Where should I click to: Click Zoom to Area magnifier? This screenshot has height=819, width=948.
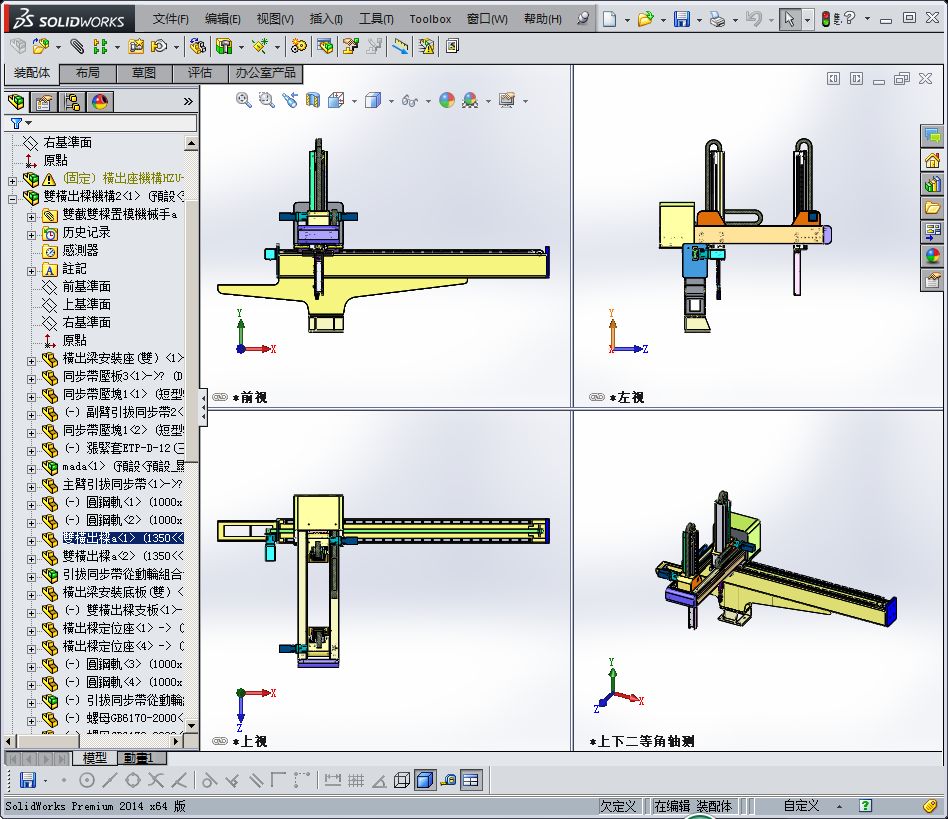point(267,100)
